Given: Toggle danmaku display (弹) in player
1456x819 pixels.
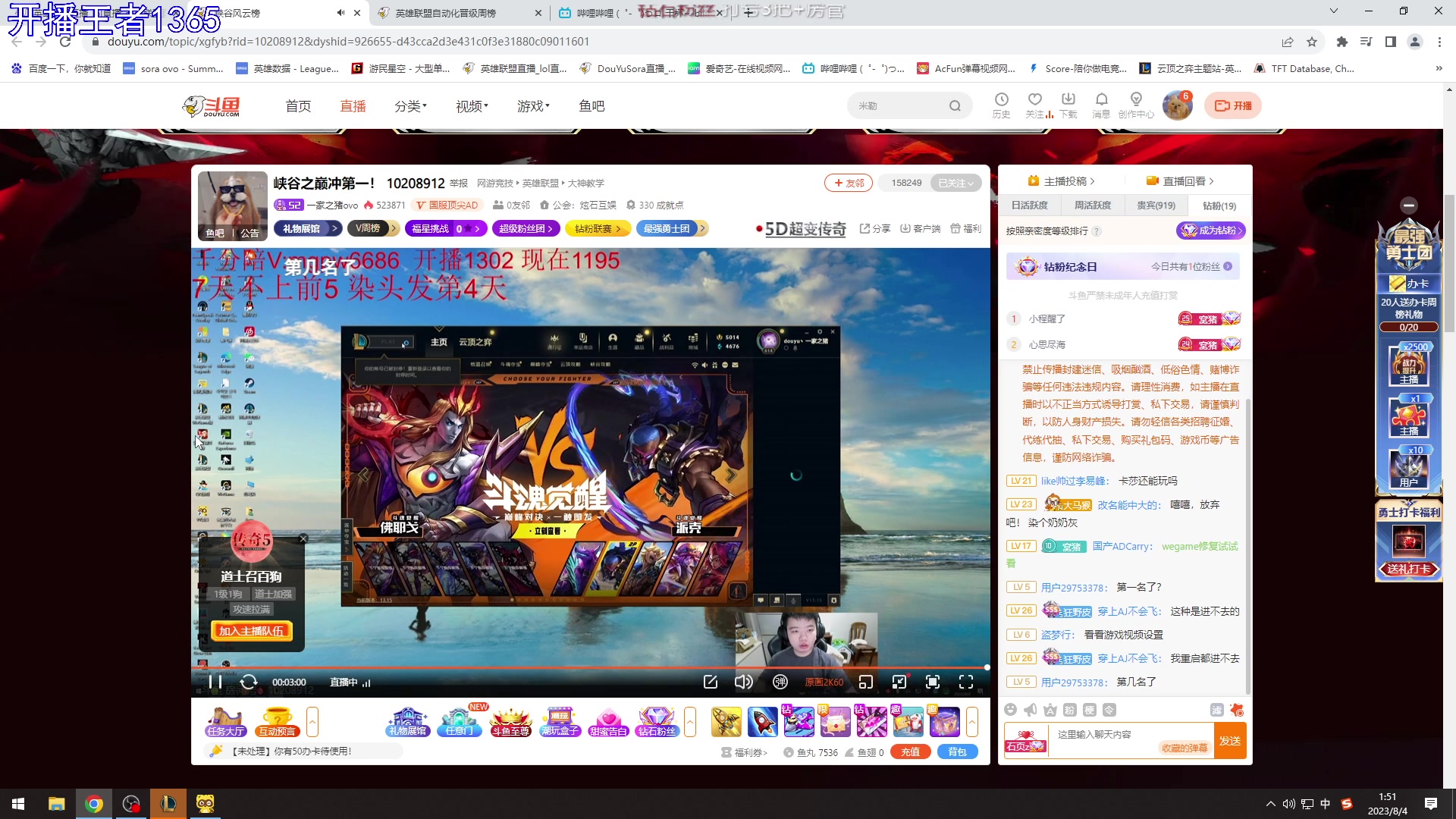Looking at the screenshot, I should 780,682.
